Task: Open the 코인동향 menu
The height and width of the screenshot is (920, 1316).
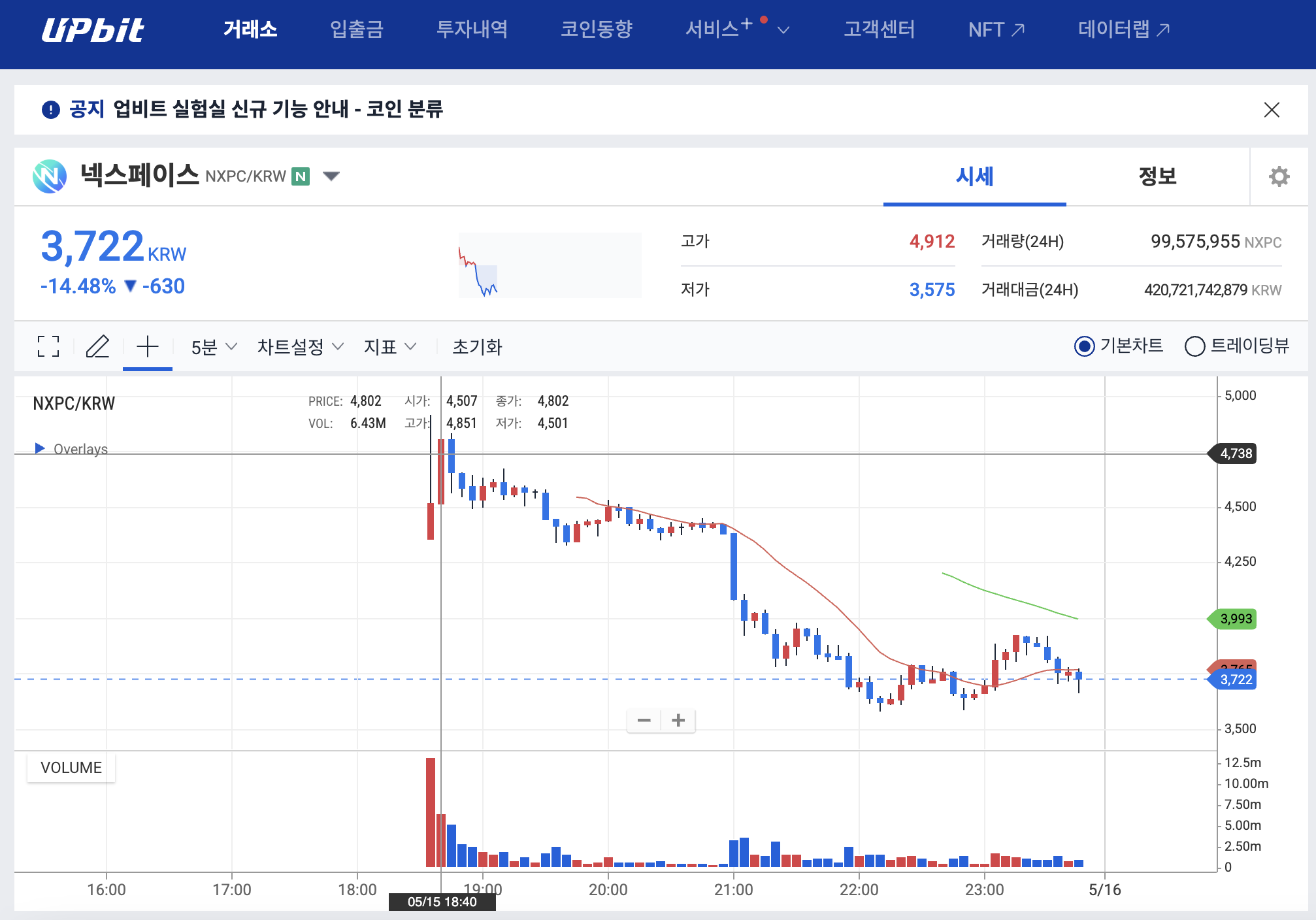Action: tap(595, 29)
